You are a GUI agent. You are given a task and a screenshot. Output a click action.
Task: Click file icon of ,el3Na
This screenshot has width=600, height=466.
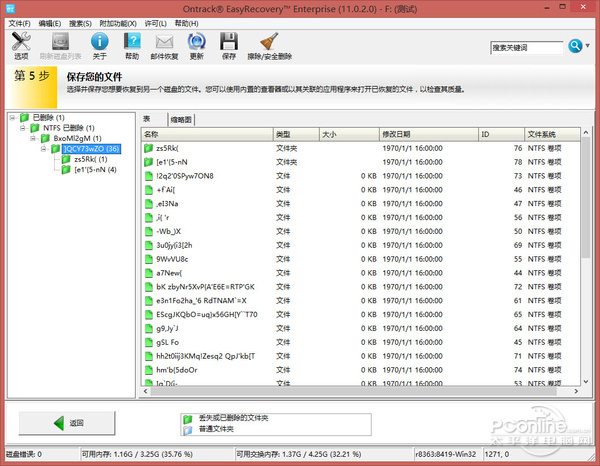pos(149,204)
